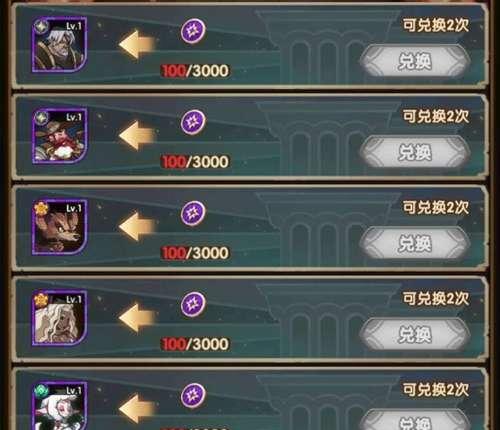Click 兑换 button for the wolf hero
Screen dimensions: 500x430
pos(415,244)
